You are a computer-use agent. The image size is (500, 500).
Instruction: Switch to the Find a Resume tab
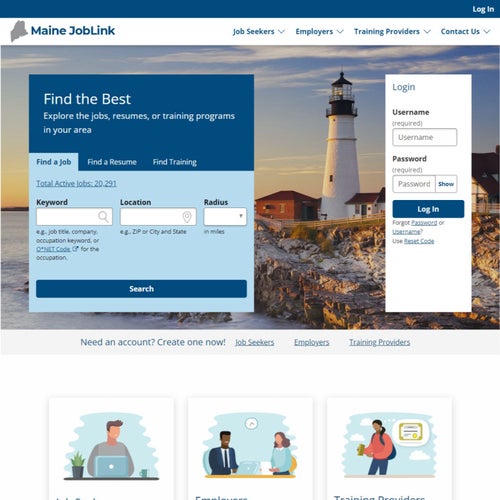(x=112, y=162)
